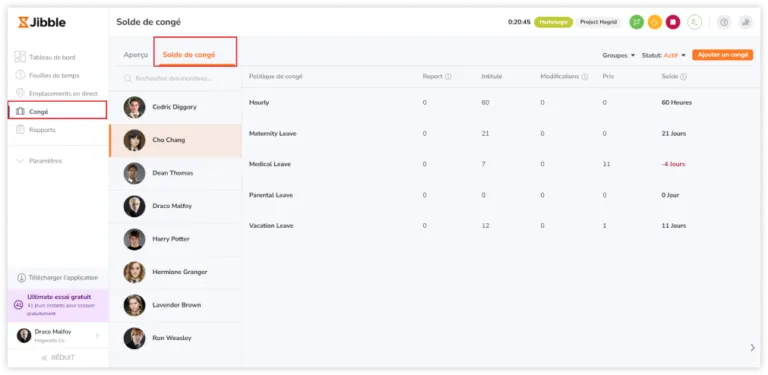Viewport: 768px width, 375px height.
Task: Select Harry Potter in member list
Action: [x=175, y=239]
